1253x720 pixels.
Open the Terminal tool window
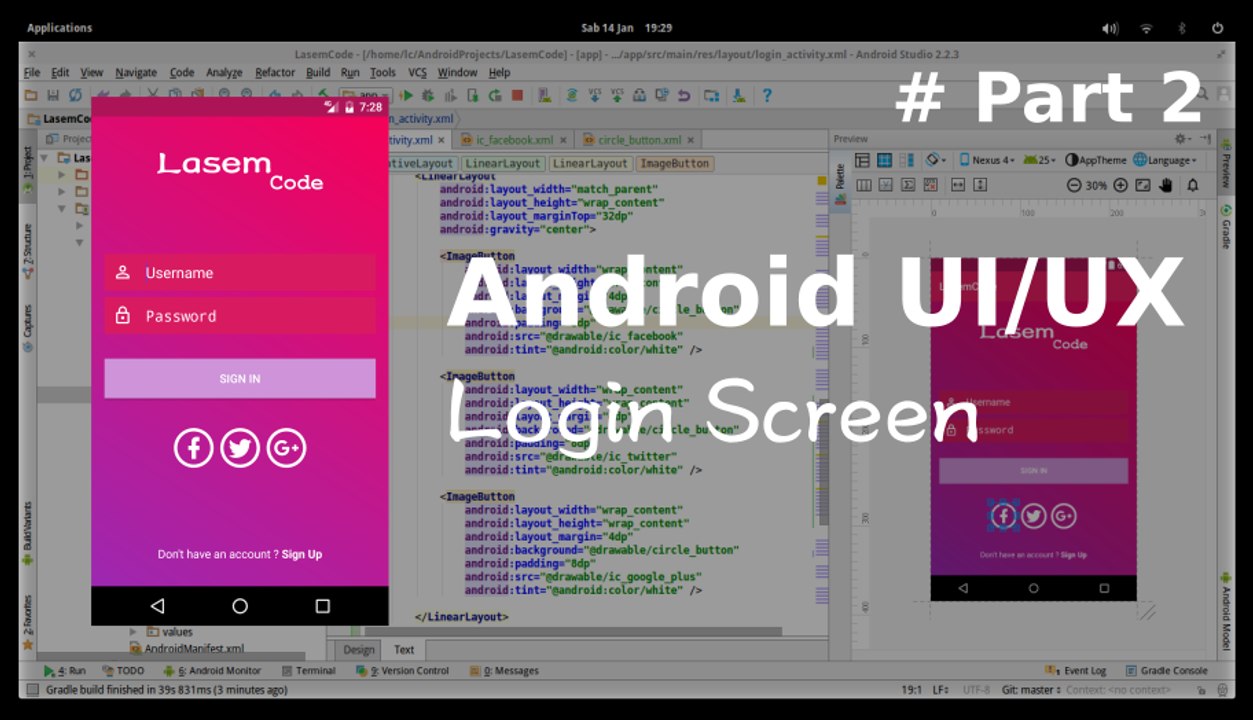309,671
